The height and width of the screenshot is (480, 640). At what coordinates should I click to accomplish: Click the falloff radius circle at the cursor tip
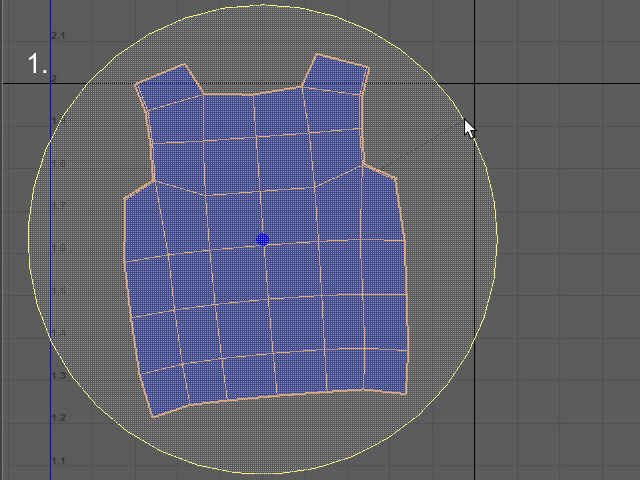pyautogui.click(x=464, y=119)
